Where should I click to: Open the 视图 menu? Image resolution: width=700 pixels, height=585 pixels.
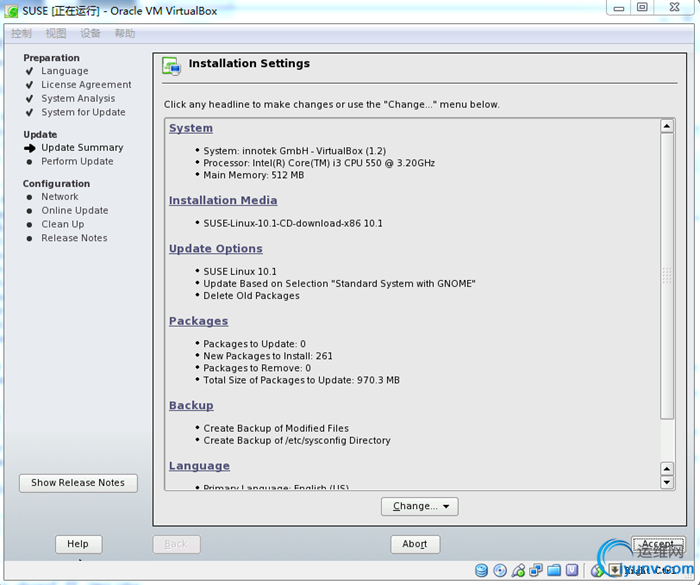pos(56,33)
